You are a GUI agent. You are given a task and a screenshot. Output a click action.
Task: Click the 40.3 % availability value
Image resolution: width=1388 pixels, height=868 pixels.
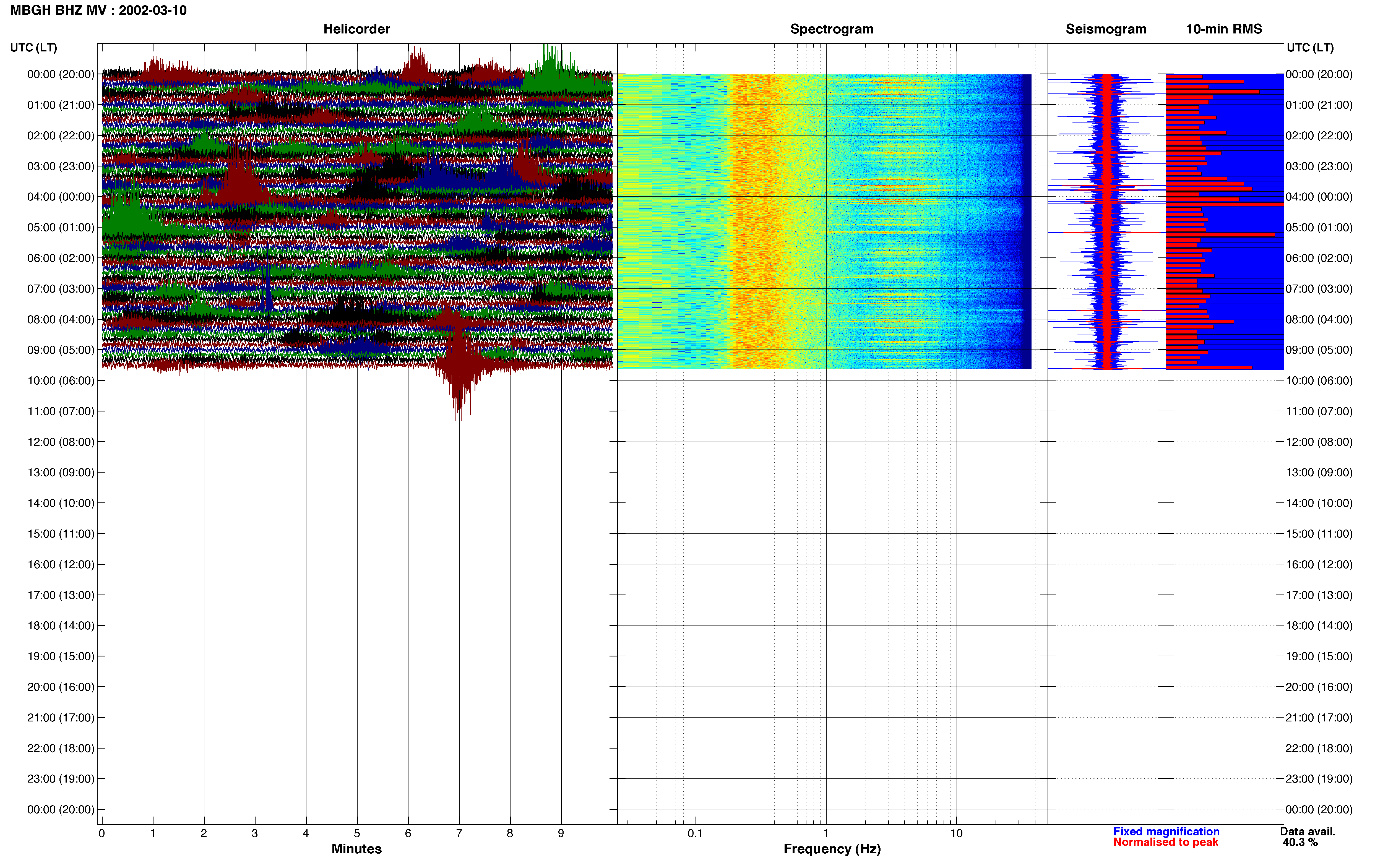[x=1300, y=842]
